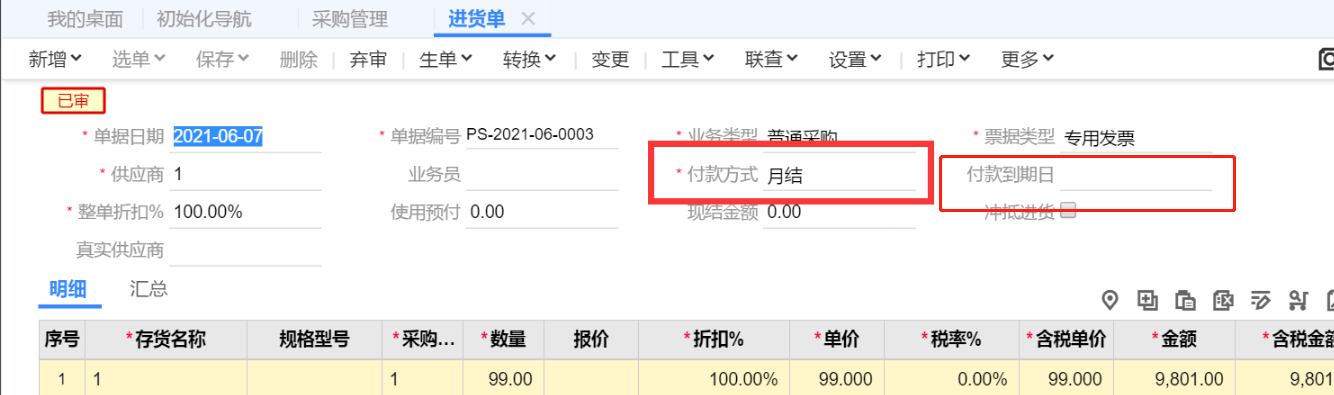Expand the 生单 dropdown
Viewport: 1334px width, 395px height.
tap(446, 60)
